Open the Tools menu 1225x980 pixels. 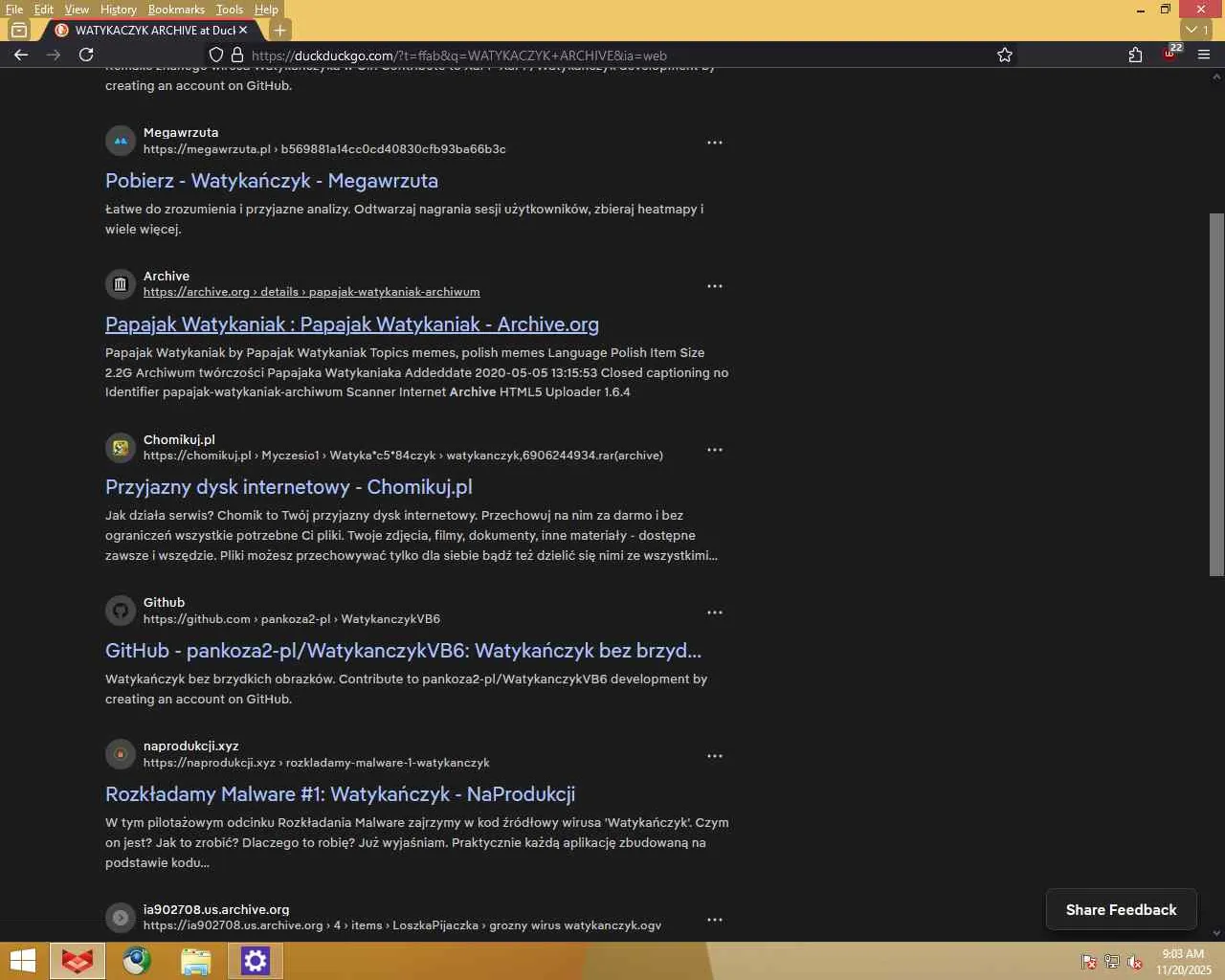click(230, 10)
